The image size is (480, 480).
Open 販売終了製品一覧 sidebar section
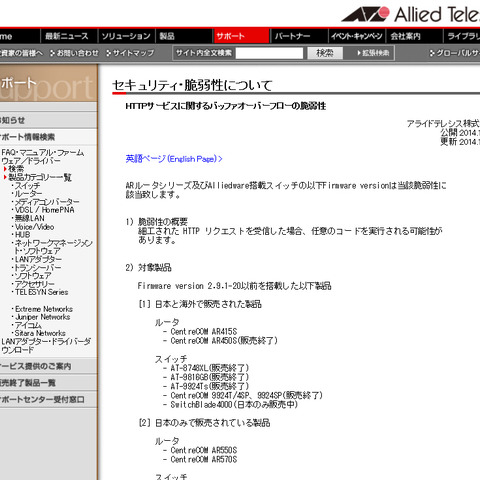click(49, 383)
